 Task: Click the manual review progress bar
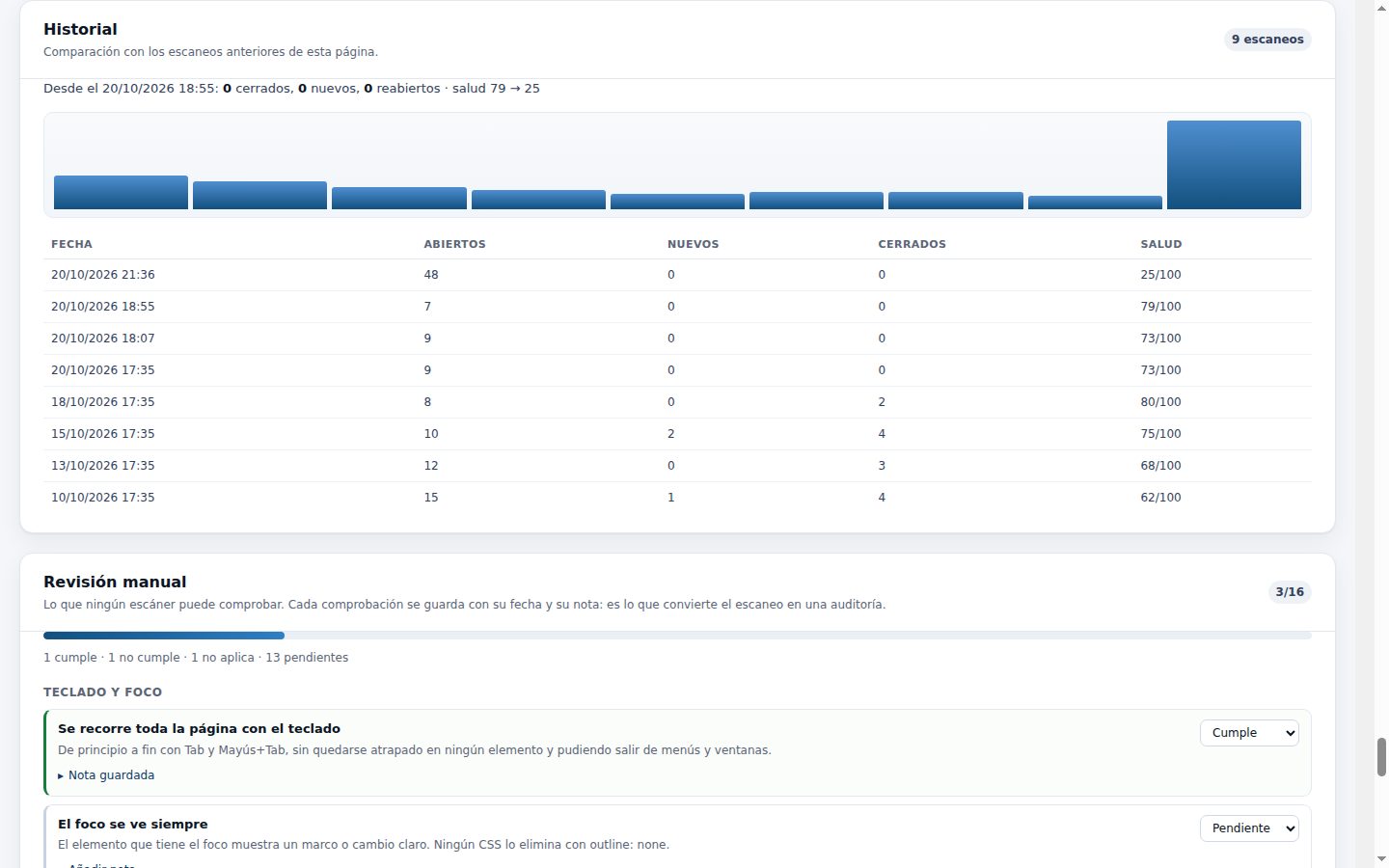677,636
